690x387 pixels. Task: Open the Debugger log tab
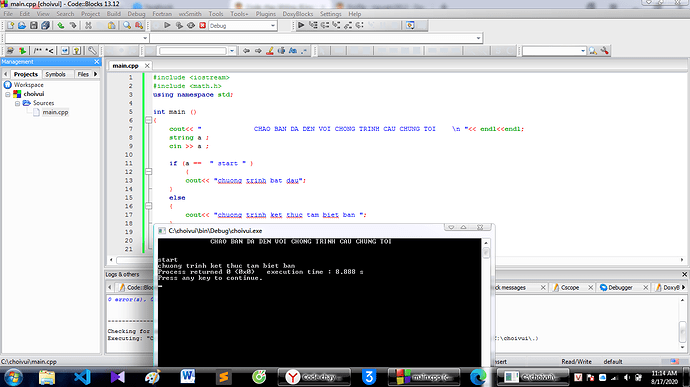click(620, 287)
